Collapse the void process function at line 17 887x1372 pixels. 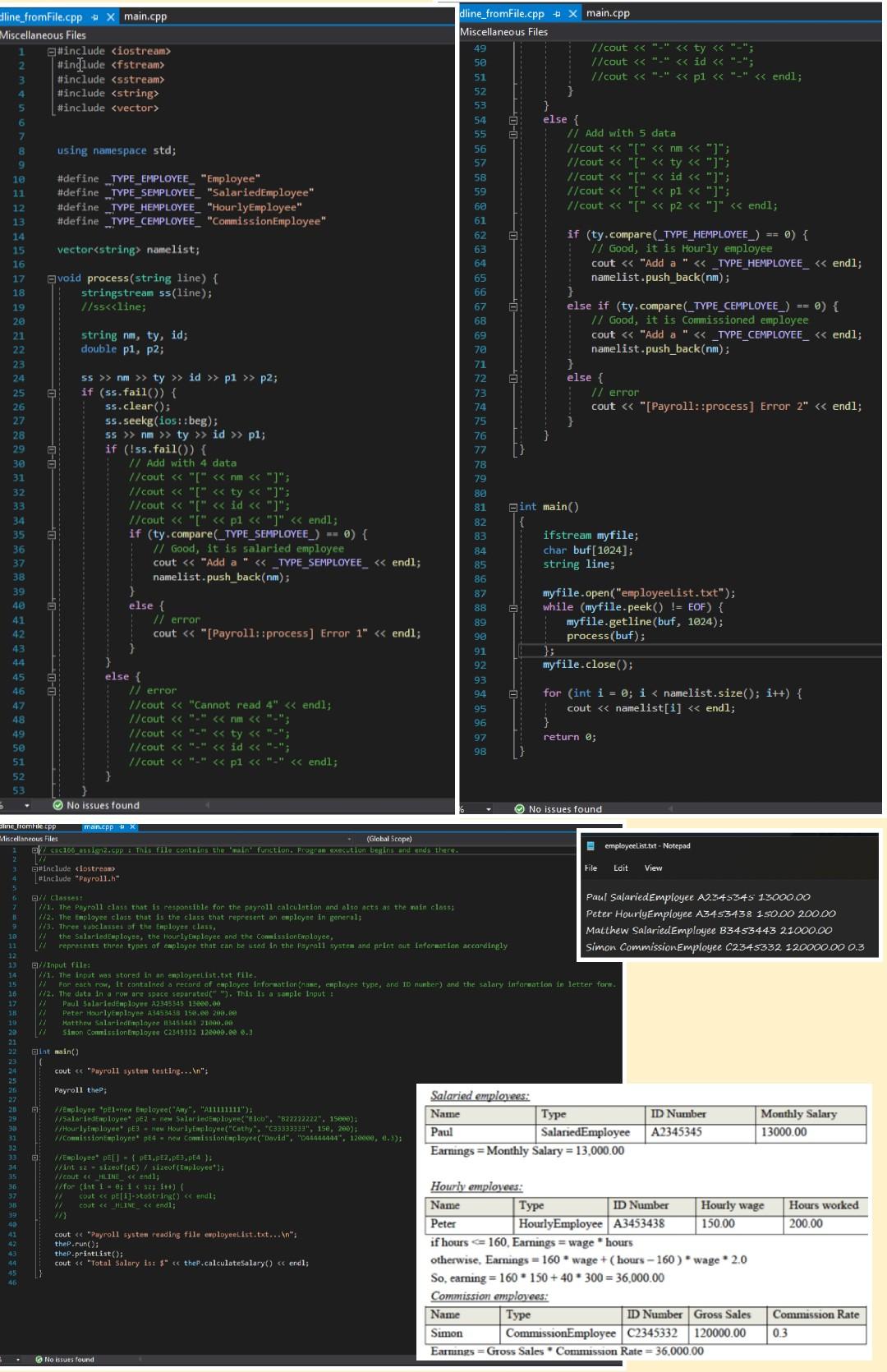click(x=51, y=279)
